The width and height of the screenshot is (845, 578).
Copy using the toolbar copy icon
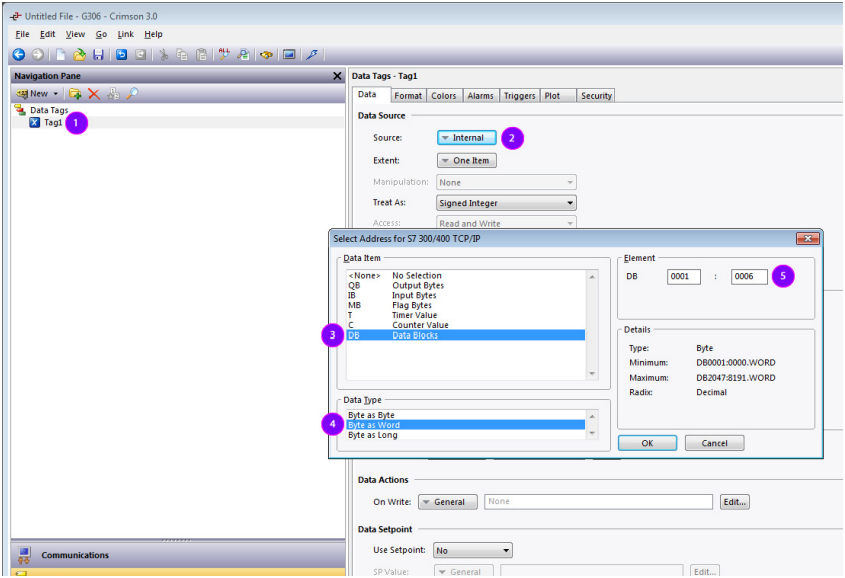[x=182, y=54]
